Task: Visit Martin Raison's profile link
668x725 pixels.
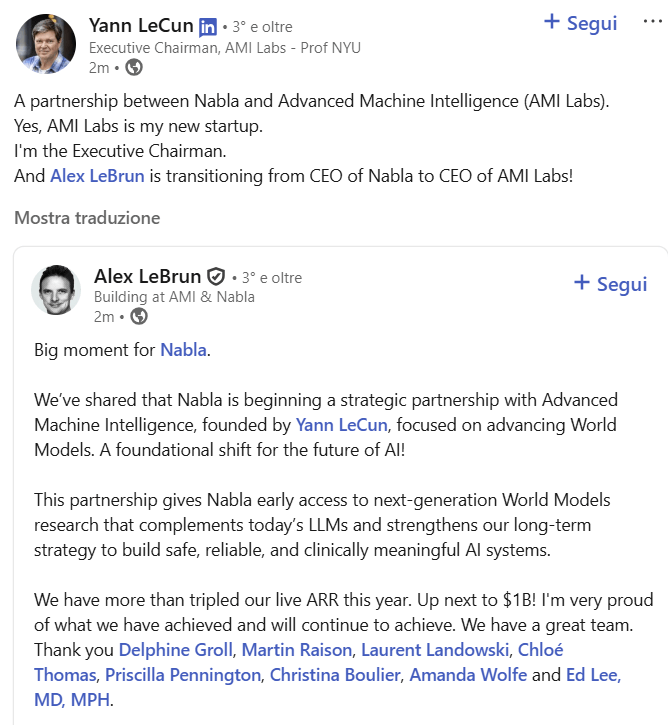Action: [x=297, y=650]
